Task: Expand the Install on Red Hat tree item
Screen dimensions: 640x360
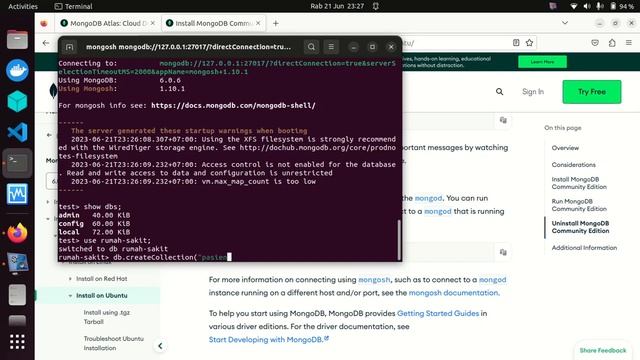Action: coord(70,279)
